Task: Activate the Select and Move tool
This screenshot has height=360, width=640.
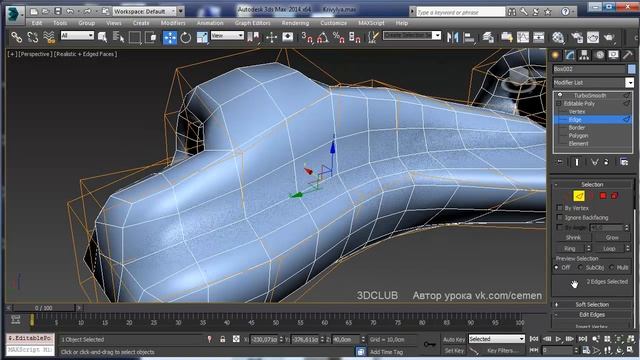Action: point(170,38)
